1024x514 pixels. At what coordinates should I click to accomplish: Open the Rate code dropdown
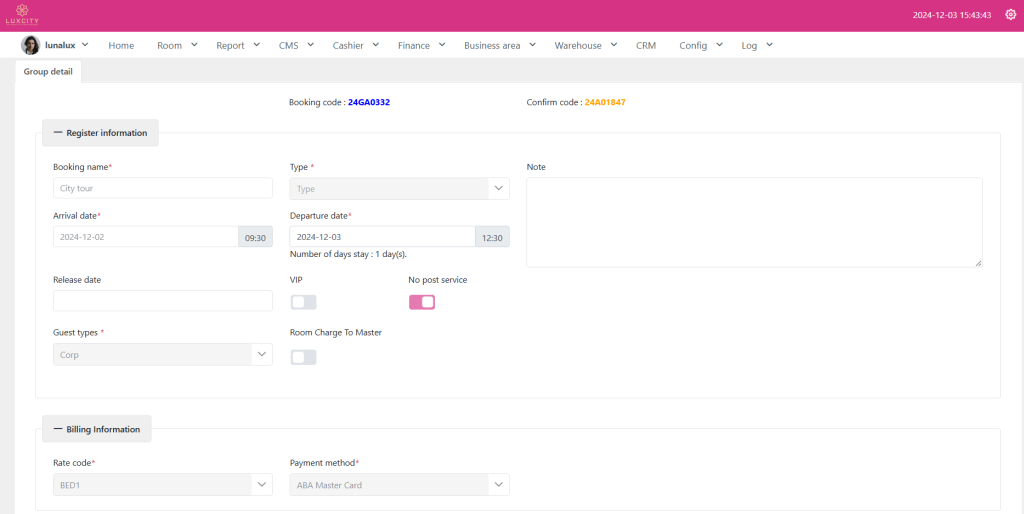coord(162,485)
